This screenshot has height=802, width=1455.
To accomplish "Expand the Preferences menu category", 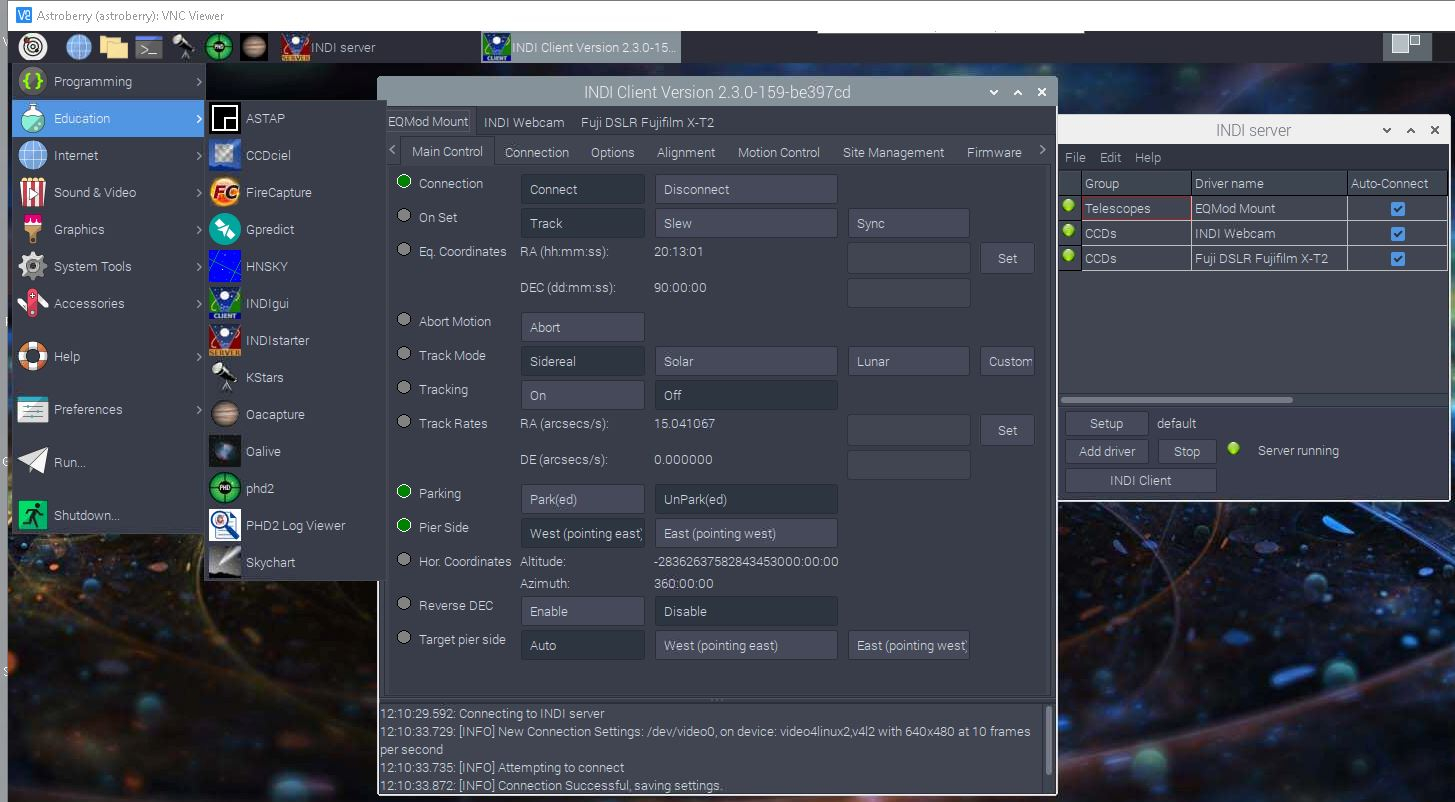I will 109,409.
